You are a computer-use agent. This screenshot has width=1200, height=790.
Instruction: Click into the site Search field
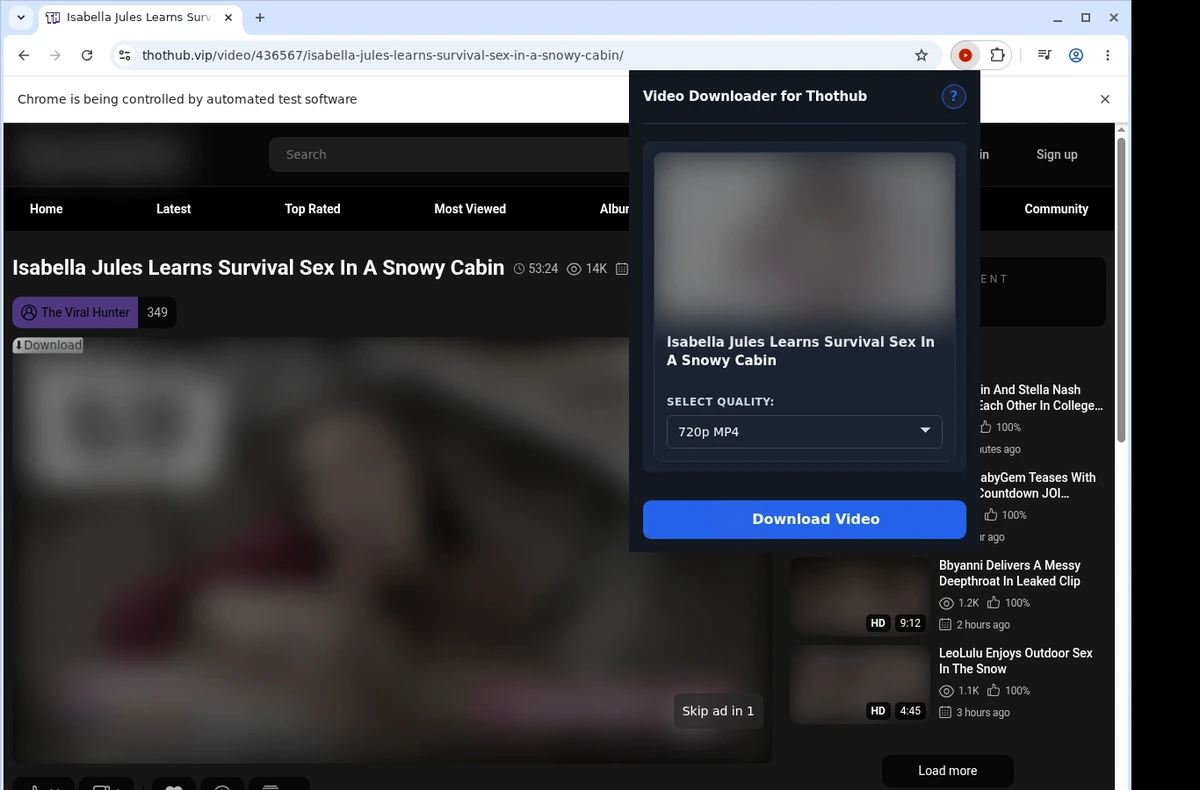coord(450,155)
